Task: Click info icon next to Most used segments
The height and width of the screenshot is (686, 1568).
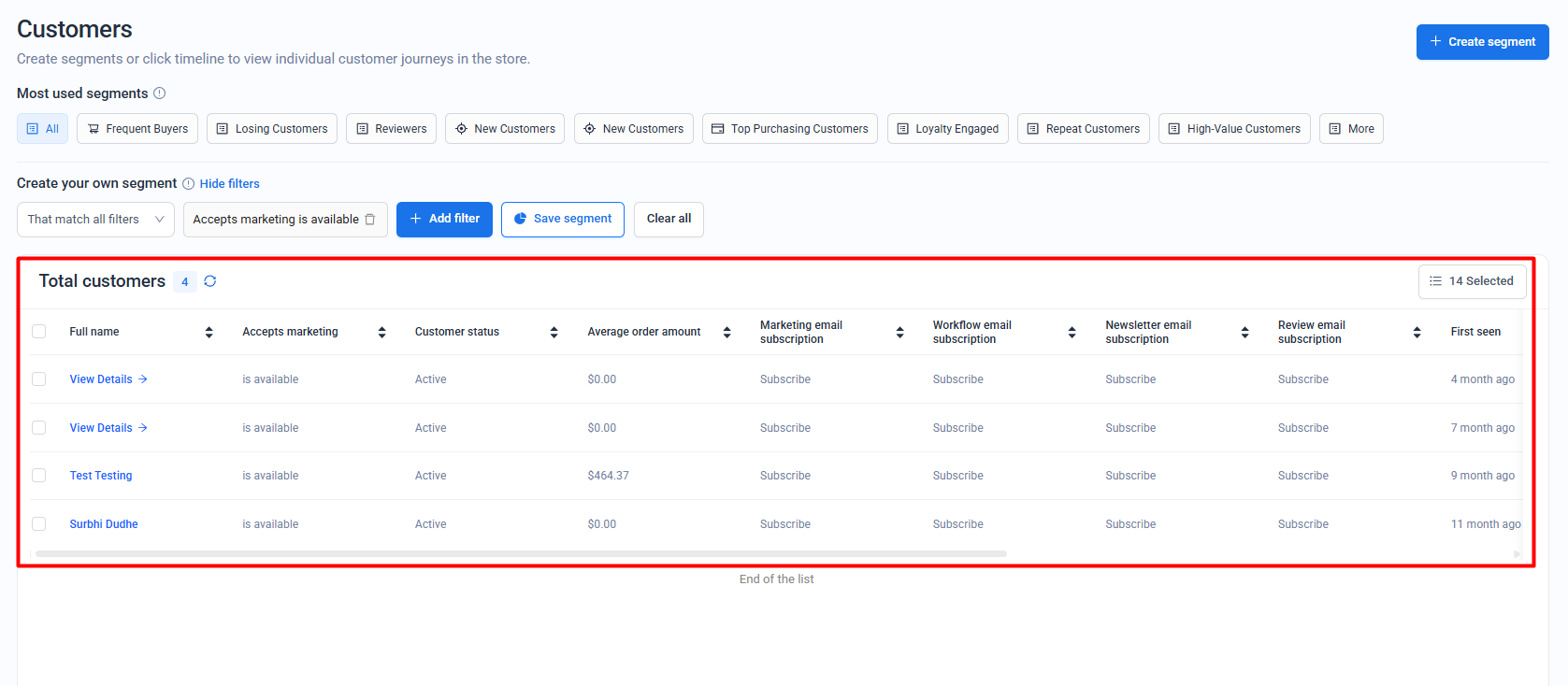Action: pyautogui.click(x=160, y=93)
